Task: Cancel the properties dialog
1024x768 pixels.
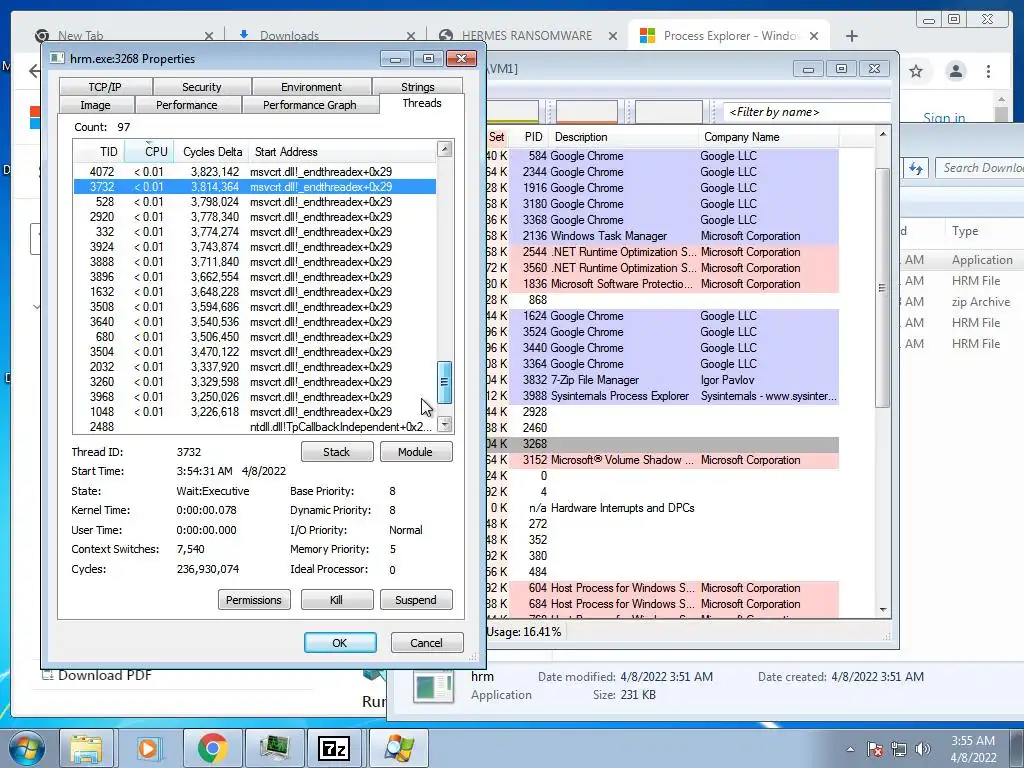Action: click(427, 643)
